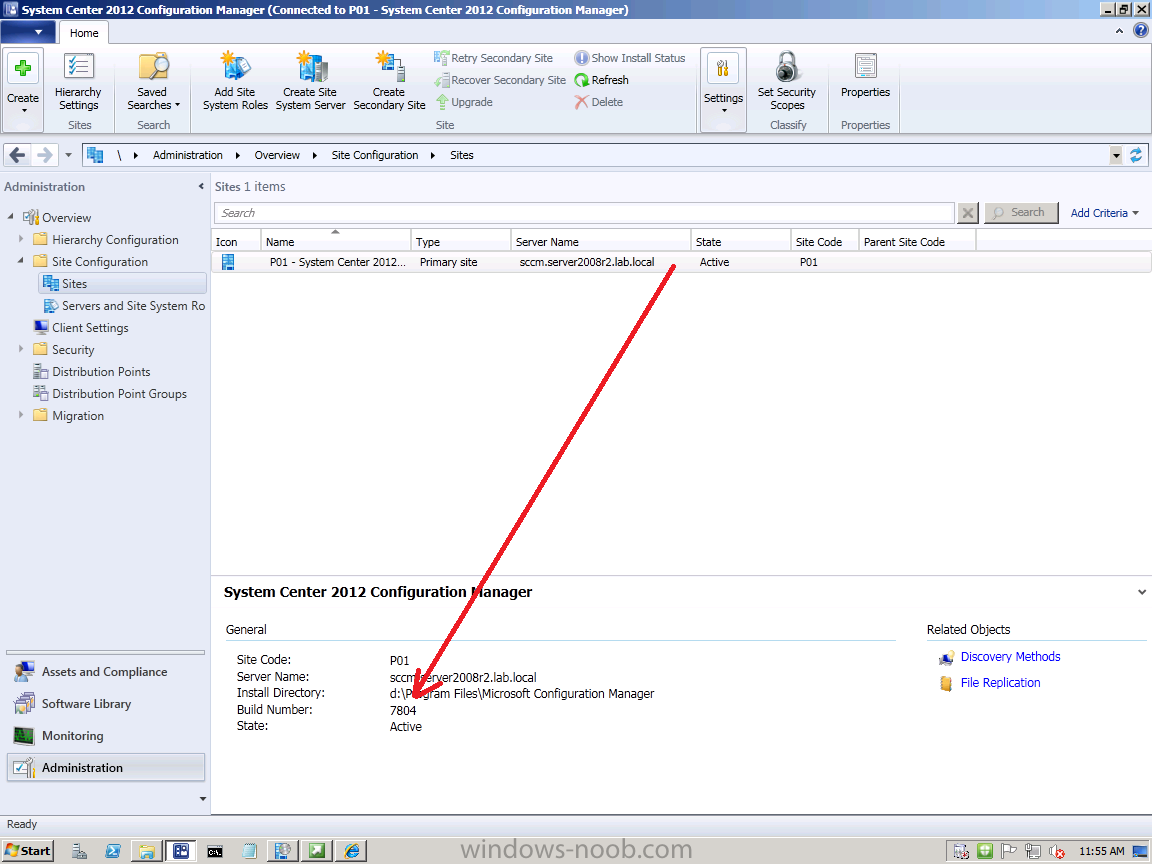
Task: Open site Properties from ribbon
Action: point(865,76)
